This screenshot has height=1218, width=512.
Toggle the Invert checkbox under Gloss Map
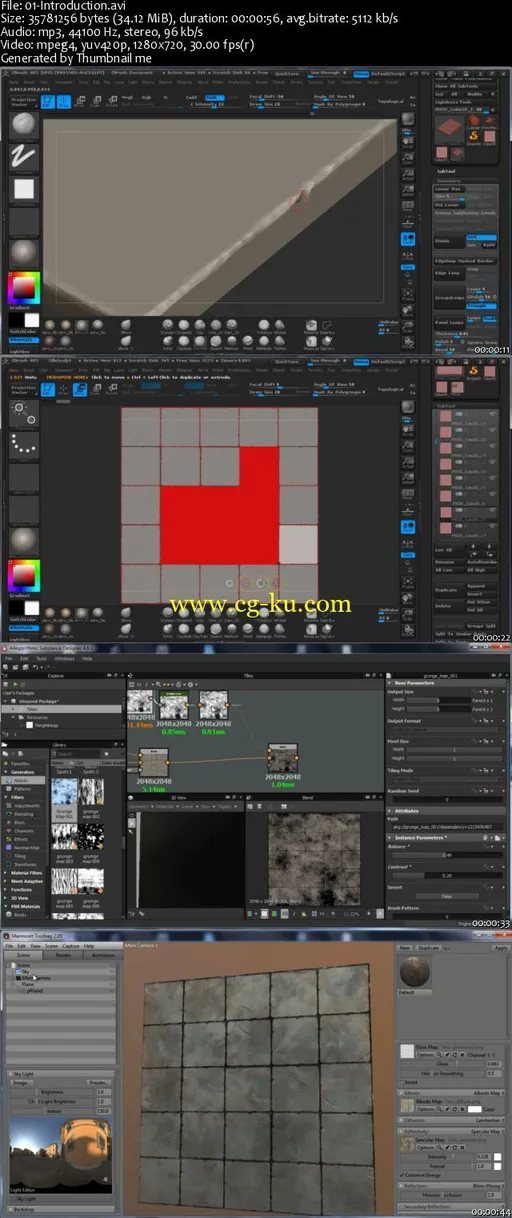(x=402, y=1082)
